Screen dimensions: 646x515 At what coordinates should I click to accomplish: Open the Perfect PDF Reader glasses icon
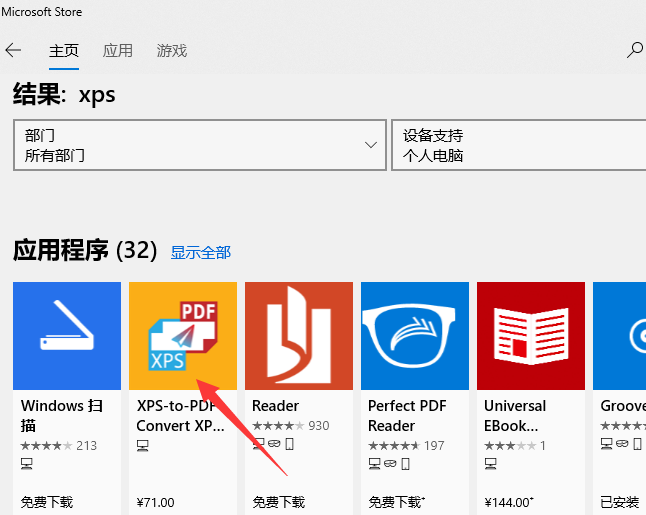click(415, 335)
